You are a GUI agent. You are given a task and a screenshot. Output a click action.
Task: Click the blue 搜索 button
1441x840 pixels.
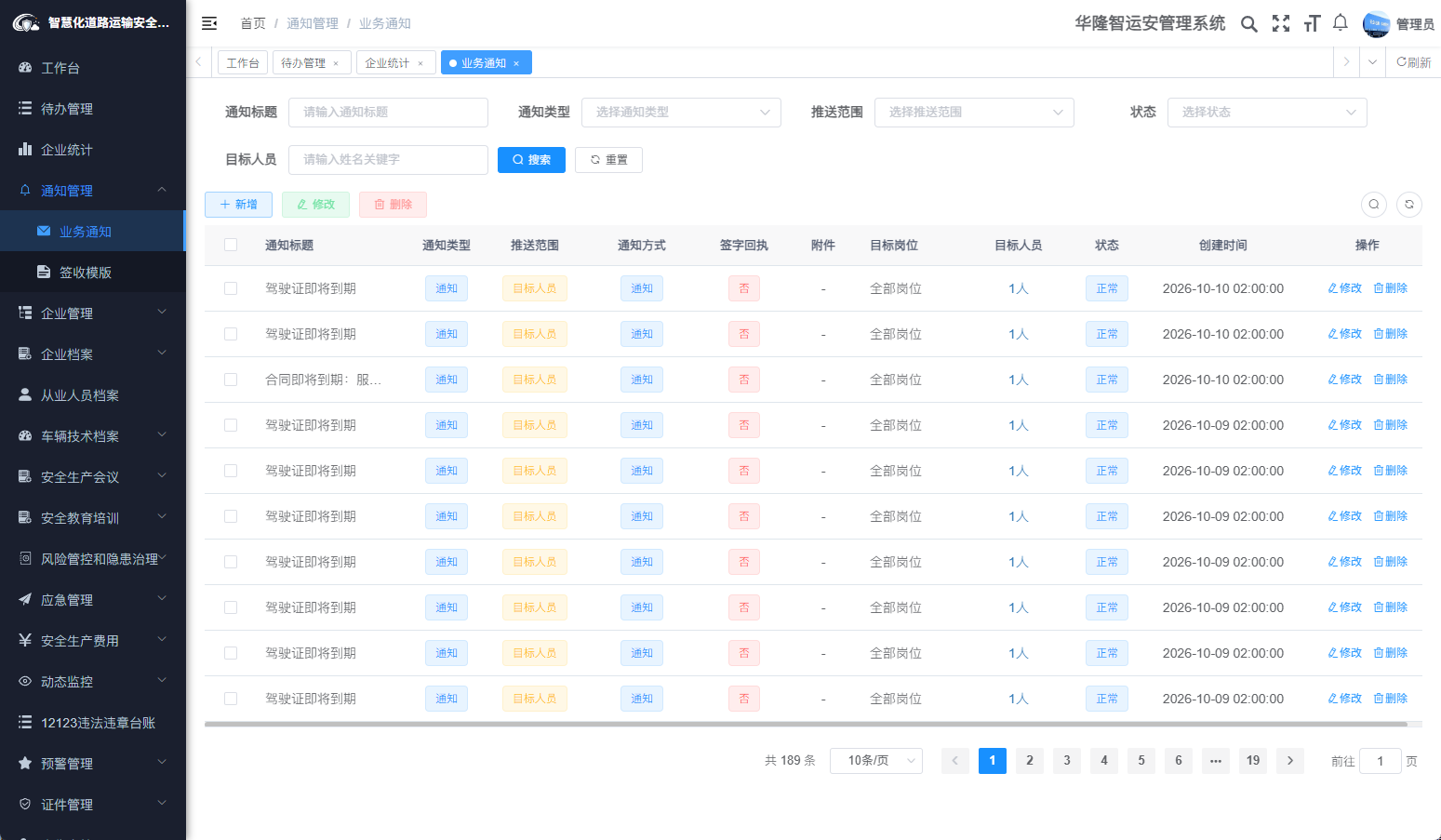[x=531, y=160]
